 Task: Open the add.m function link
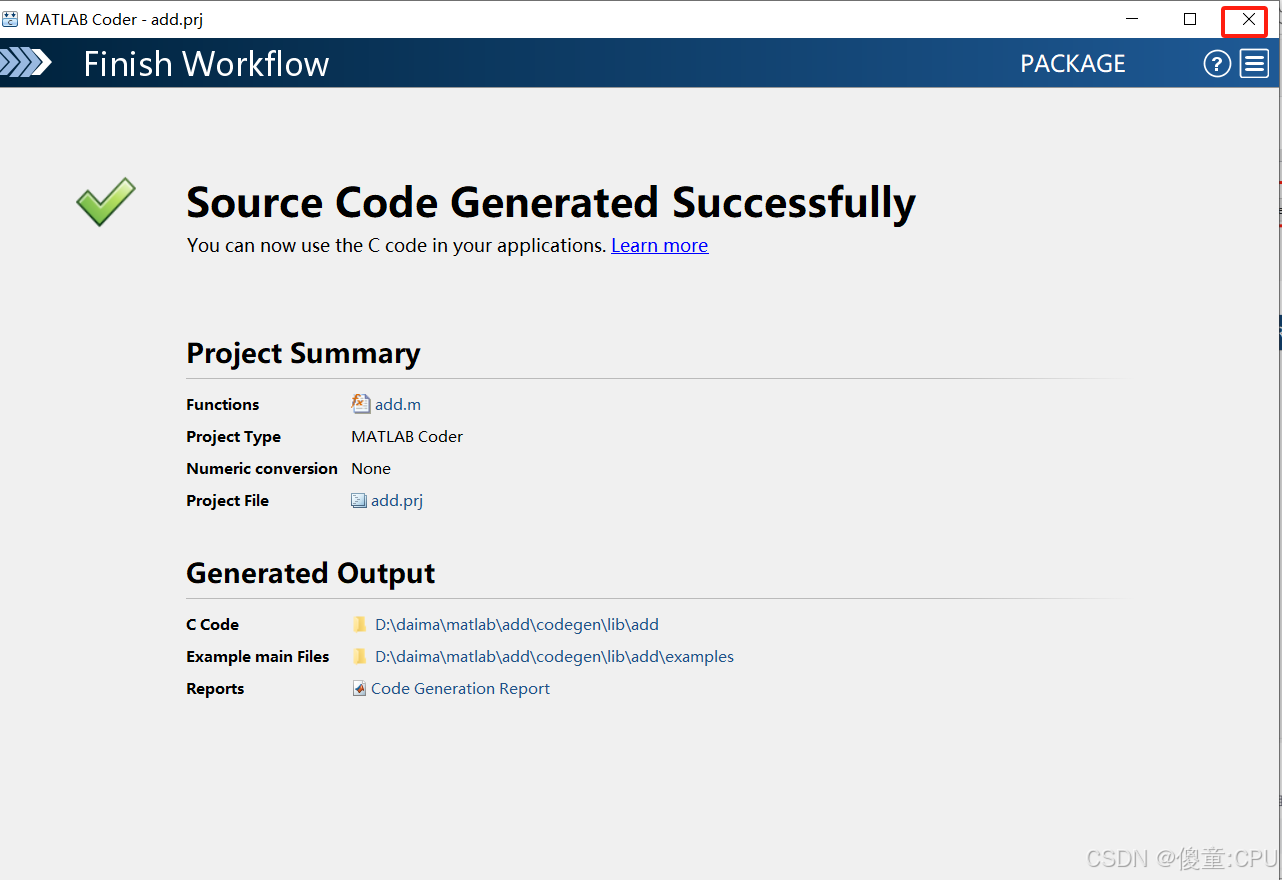398,405
